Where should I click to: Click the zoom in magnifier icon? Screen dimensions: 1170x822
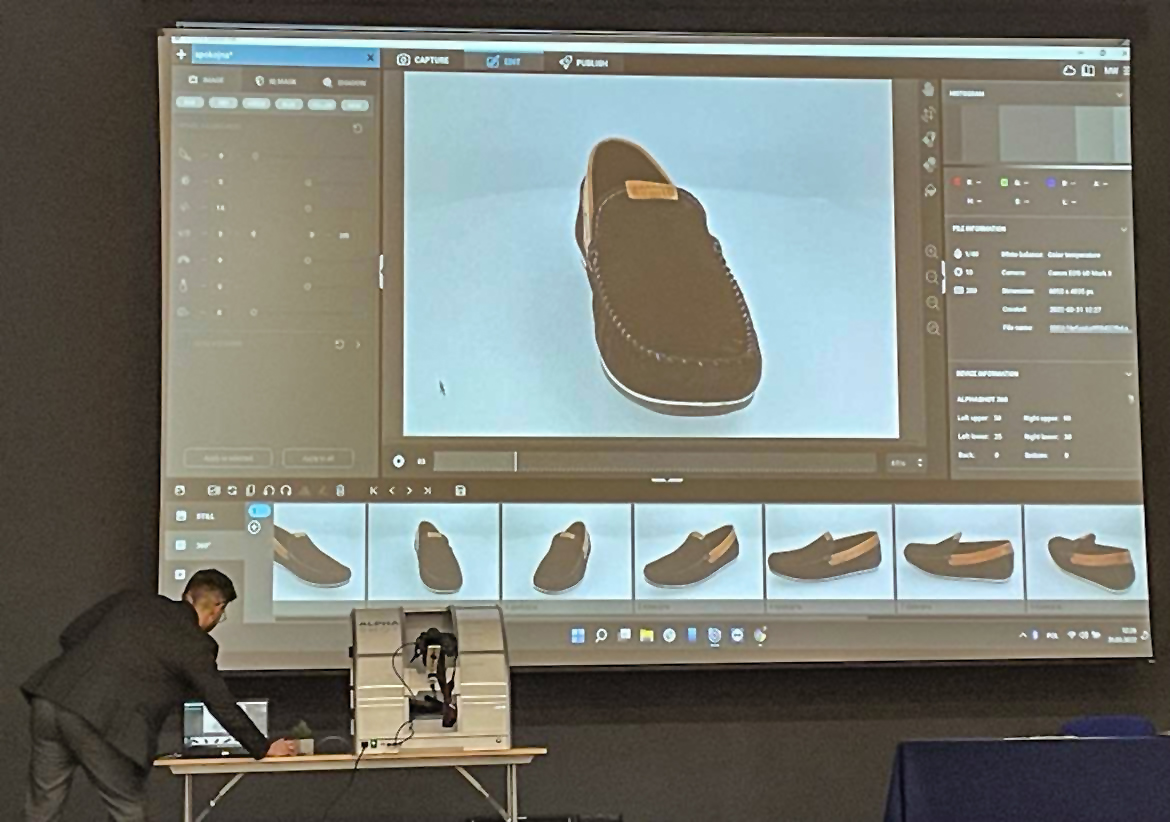(x=932, y=252)
